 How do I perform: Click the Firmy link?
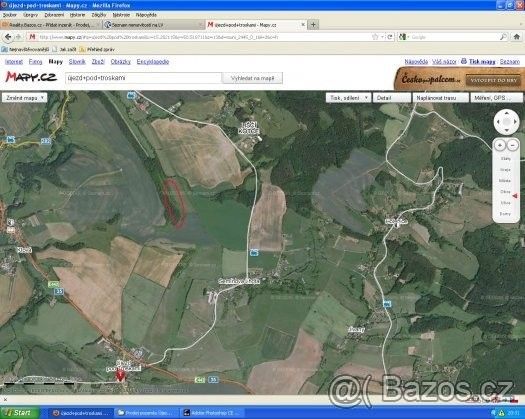coord(35,62)
